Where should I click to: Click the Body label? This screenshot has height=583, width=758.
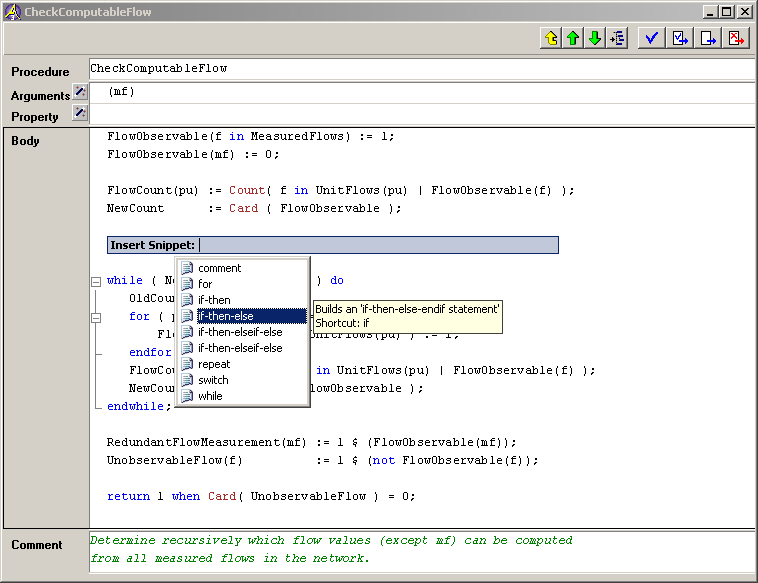coord(25,141)
